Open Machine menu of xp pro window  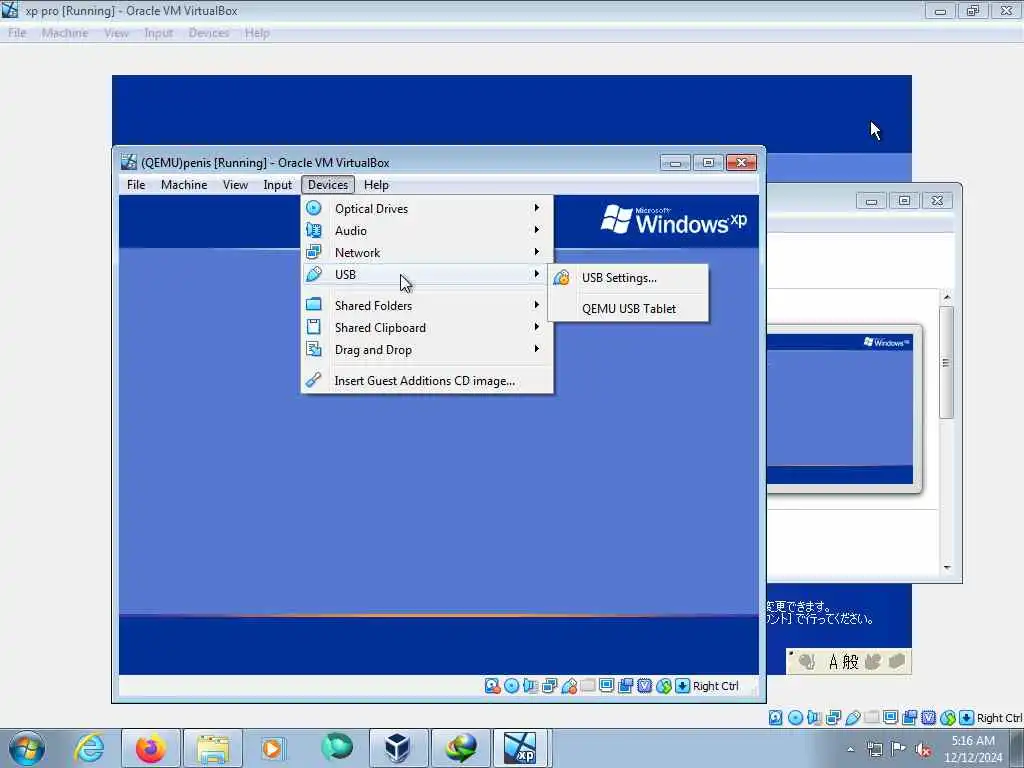pyautogui.click(x=65, y=33)
